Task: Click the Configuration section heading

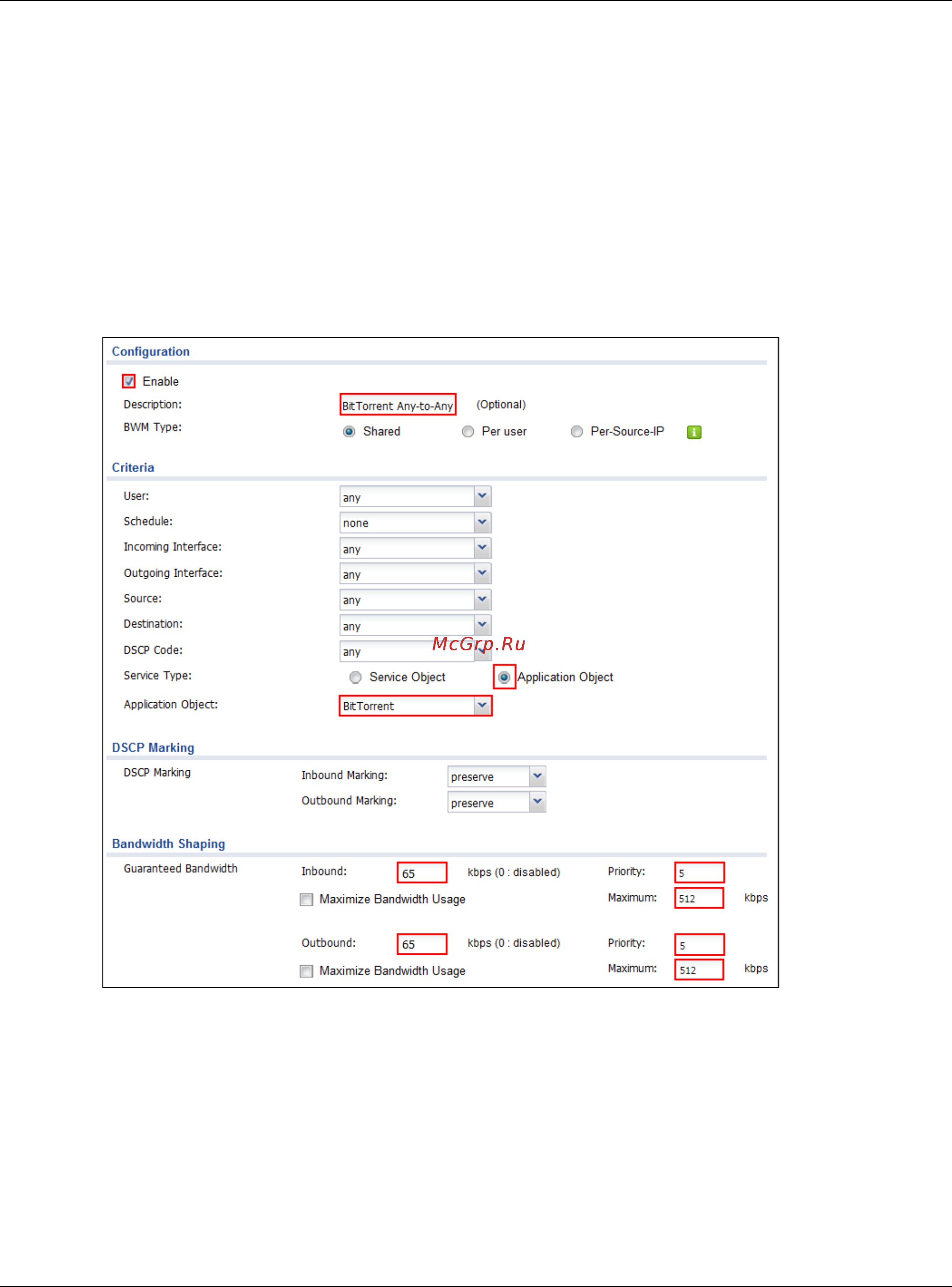Action: coord(150,352)
